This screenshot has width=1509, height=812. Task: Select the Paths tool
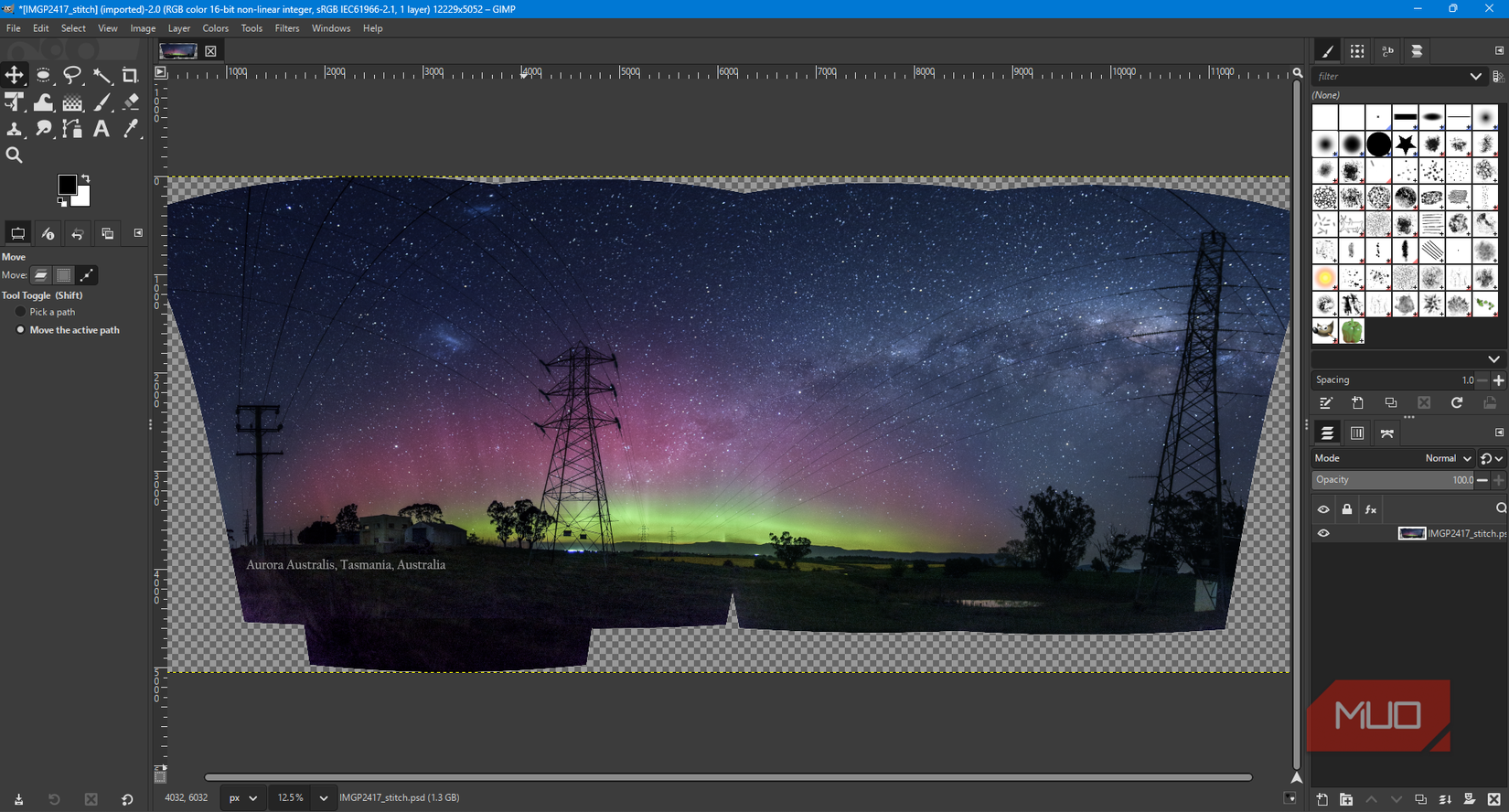72,129
